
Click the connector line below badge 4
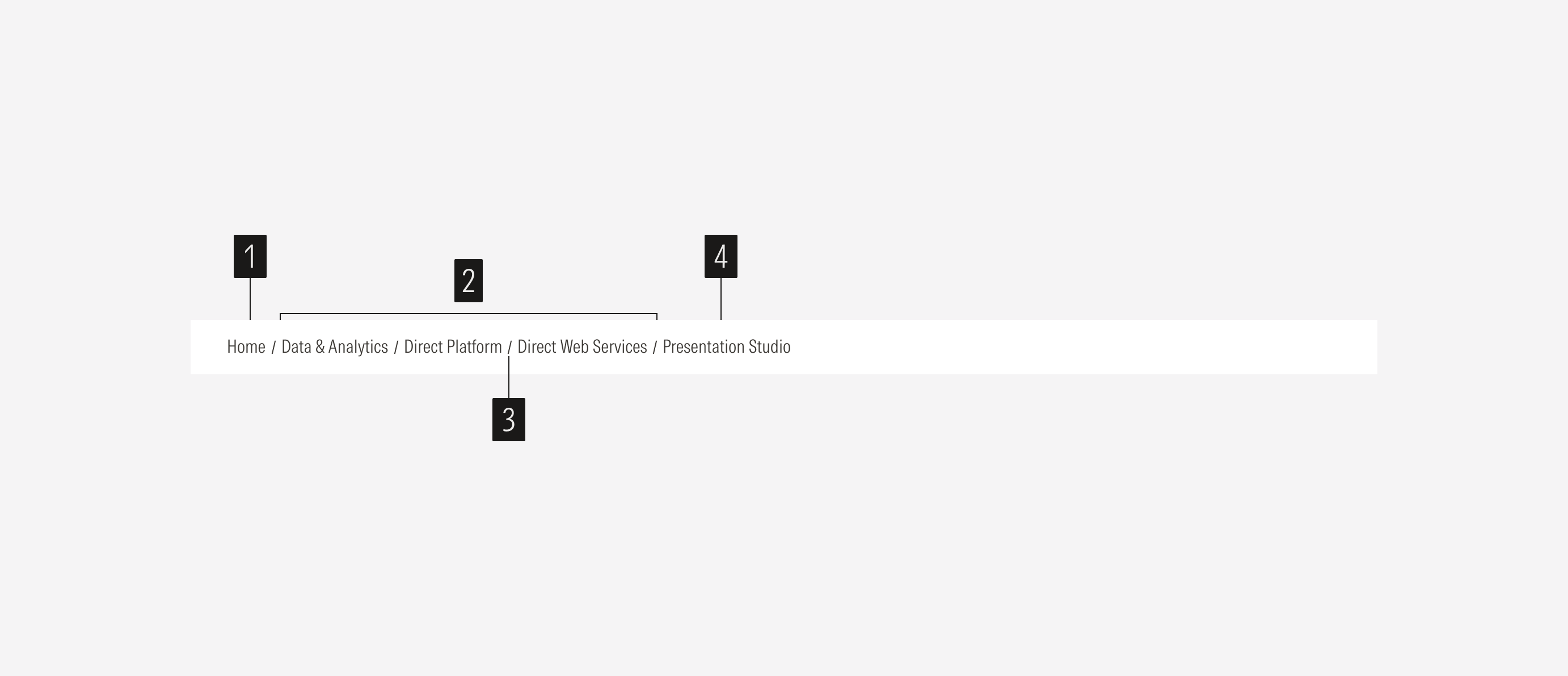tap(720, 298)
